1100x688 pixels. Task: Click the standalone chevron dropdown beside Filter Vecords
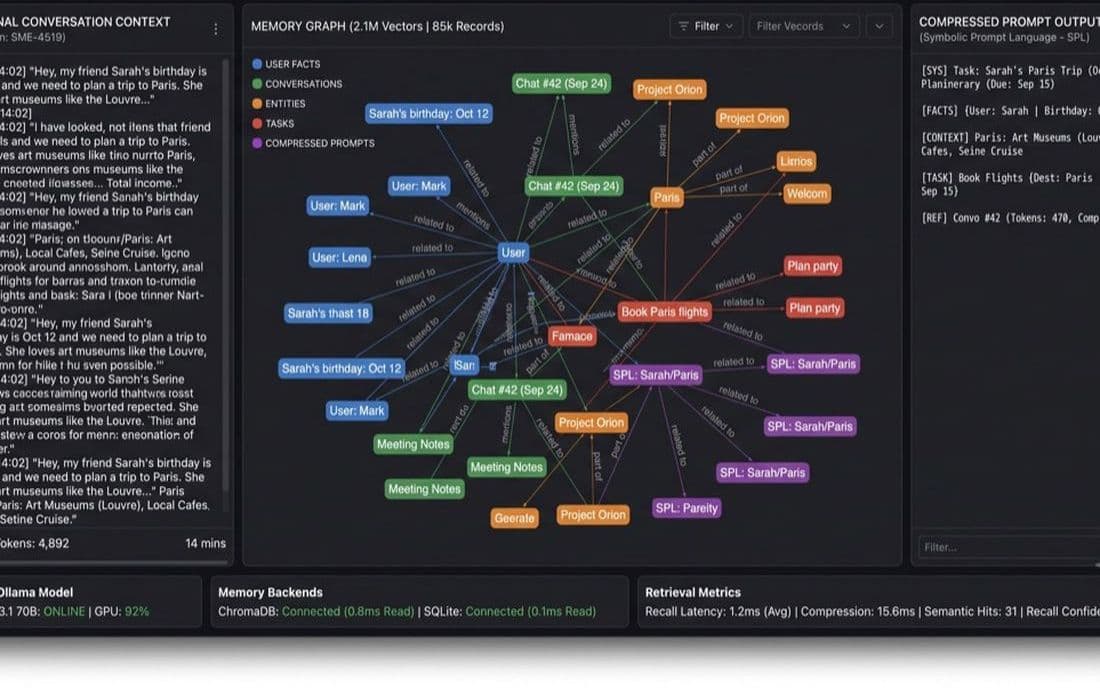point(879,26)
